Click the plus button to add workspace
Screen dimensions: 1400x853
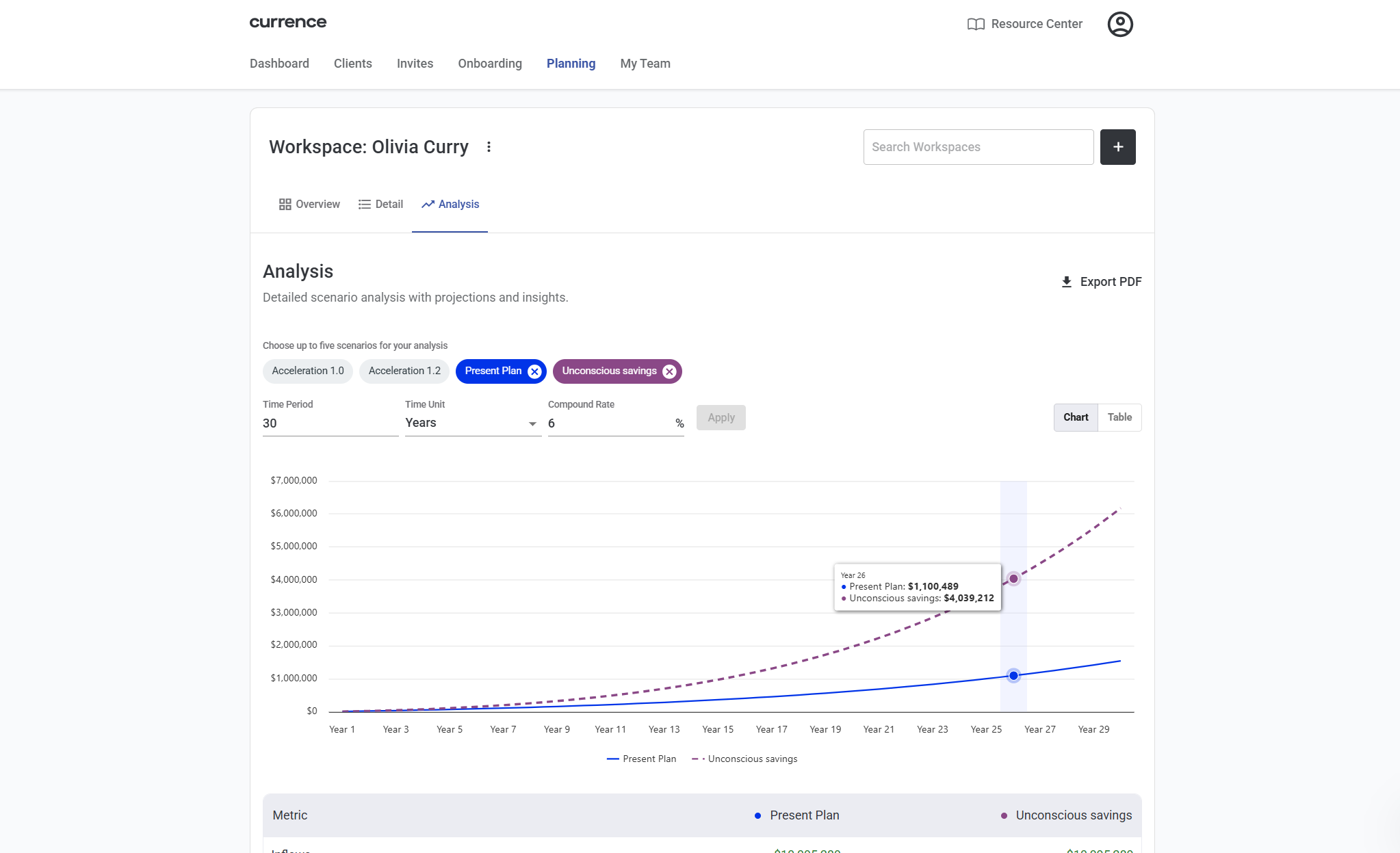(x=1117, y=147)
